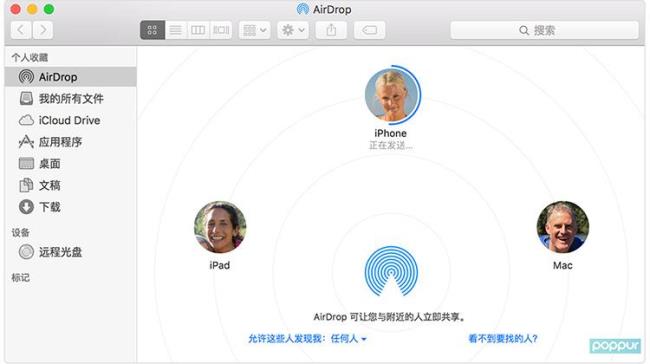Minimize the AirDrop window

pyautogui.click(x=32, y=9)
